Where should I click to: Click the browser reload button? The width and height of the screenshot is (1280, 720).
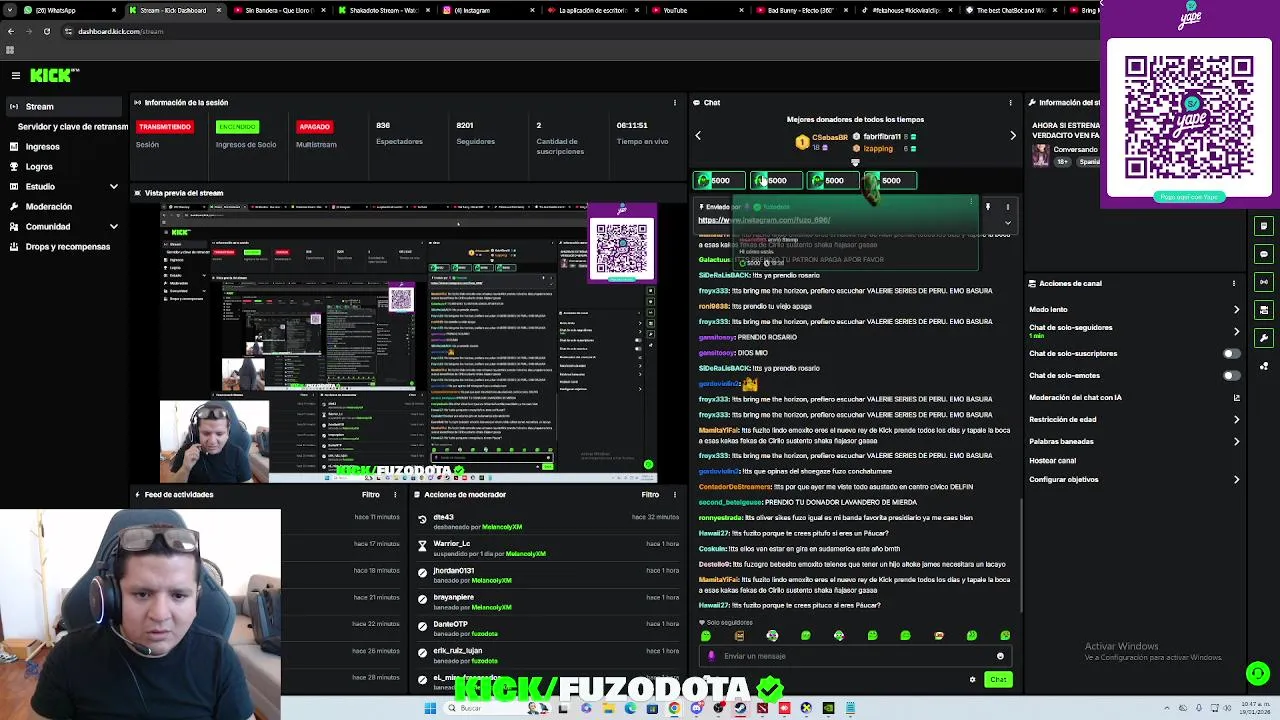tap(46, 31)
